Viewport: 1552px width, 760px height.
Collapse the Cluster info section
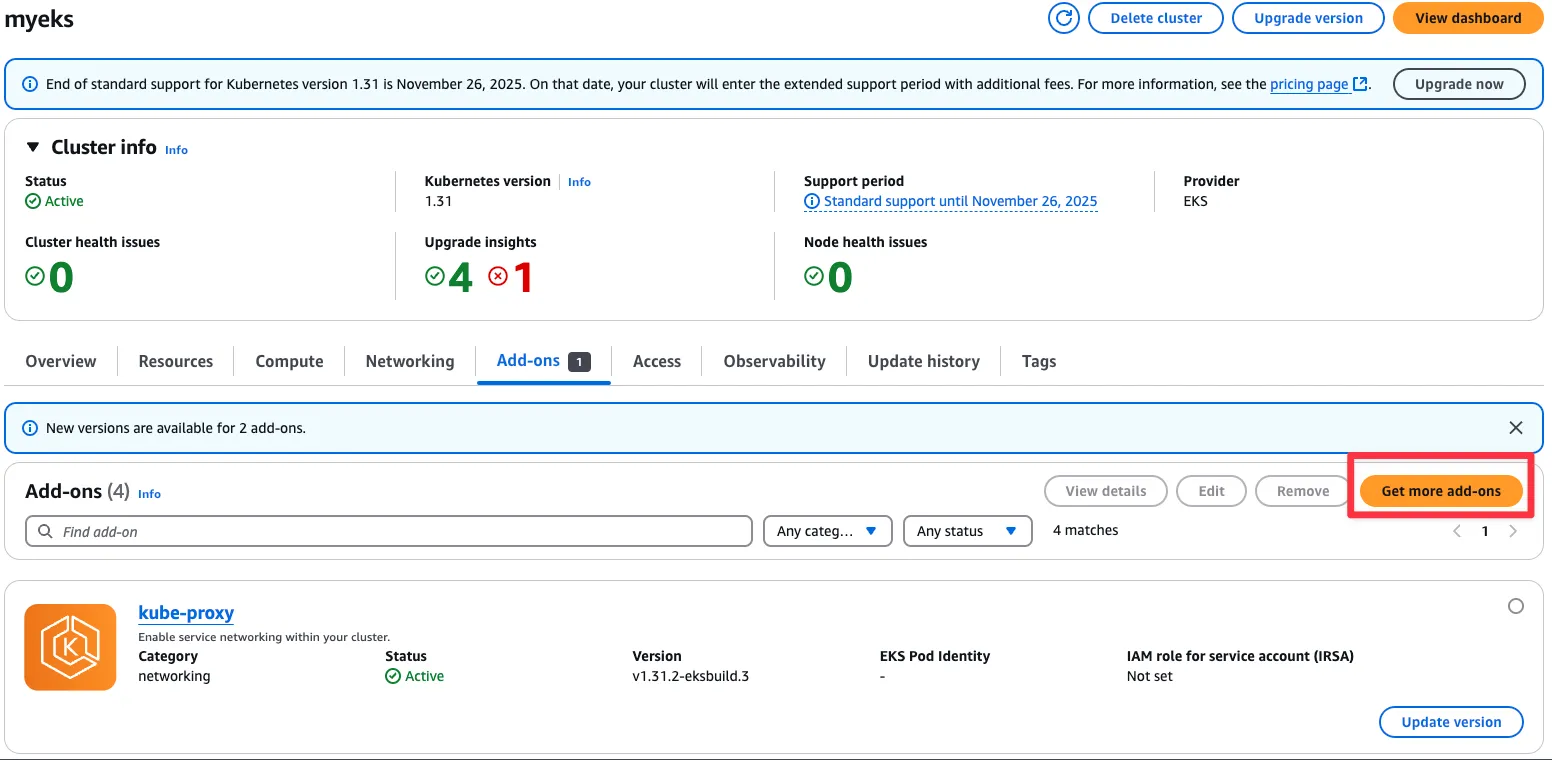point(33,147)
